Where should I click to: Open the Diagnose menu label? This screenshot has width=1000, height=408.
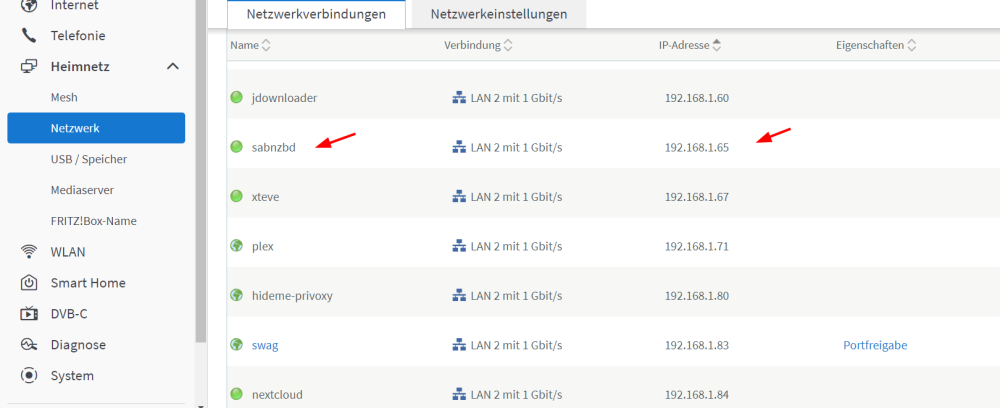coord(78,345)
